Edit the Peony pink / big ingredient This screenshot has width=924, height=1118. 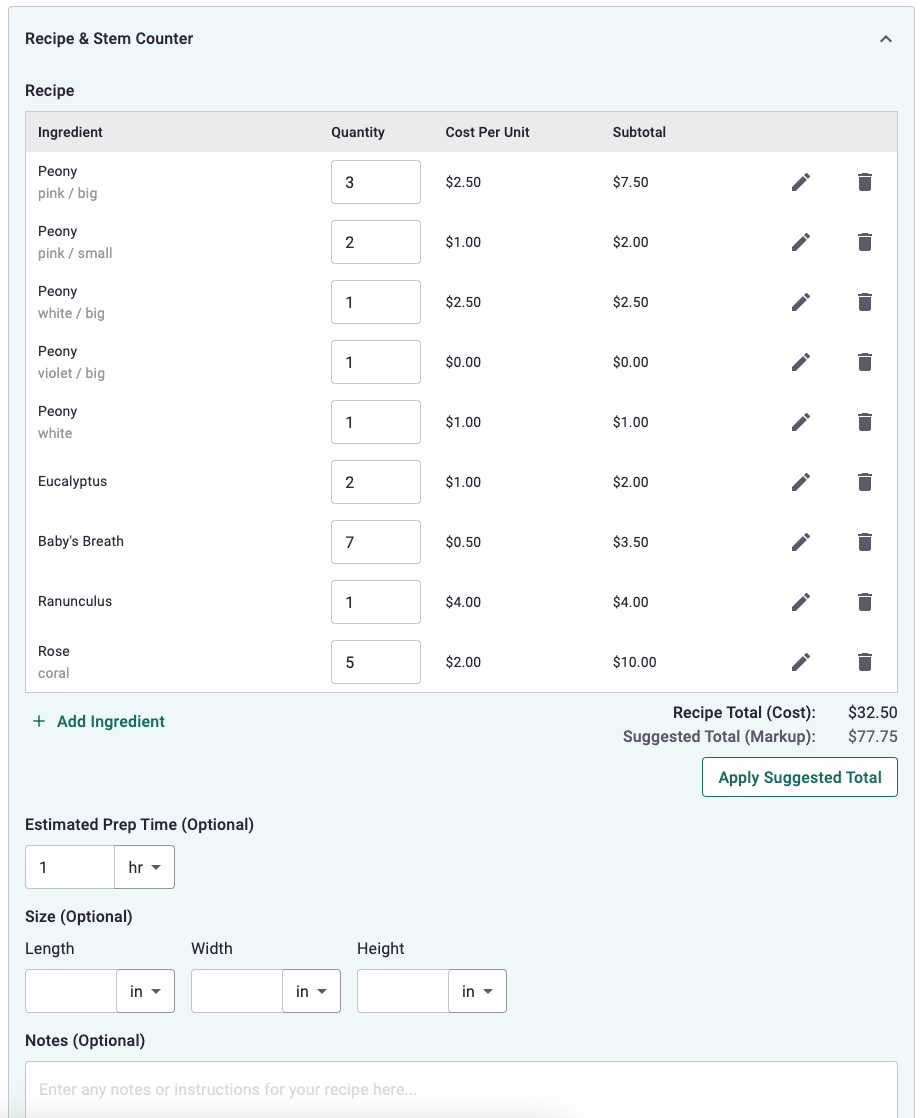800,182
